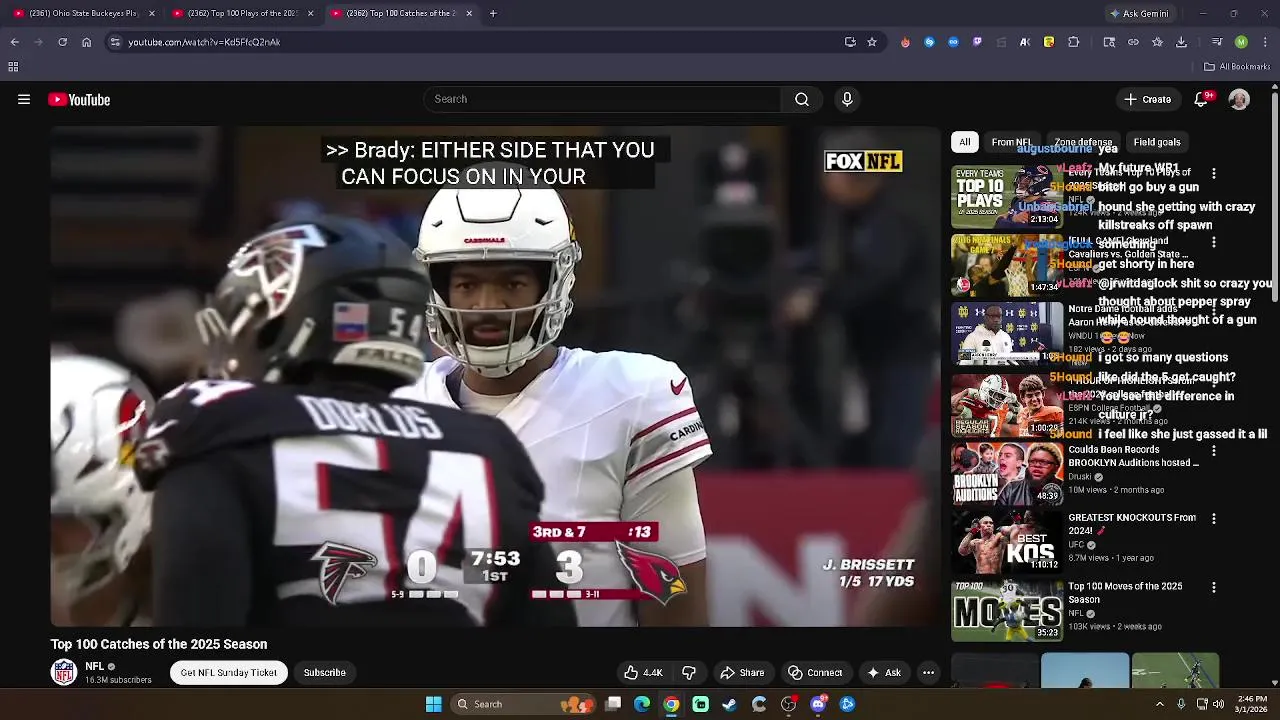
Task: Open more actions ellipsis under video
Action: (x=928, y=673)
